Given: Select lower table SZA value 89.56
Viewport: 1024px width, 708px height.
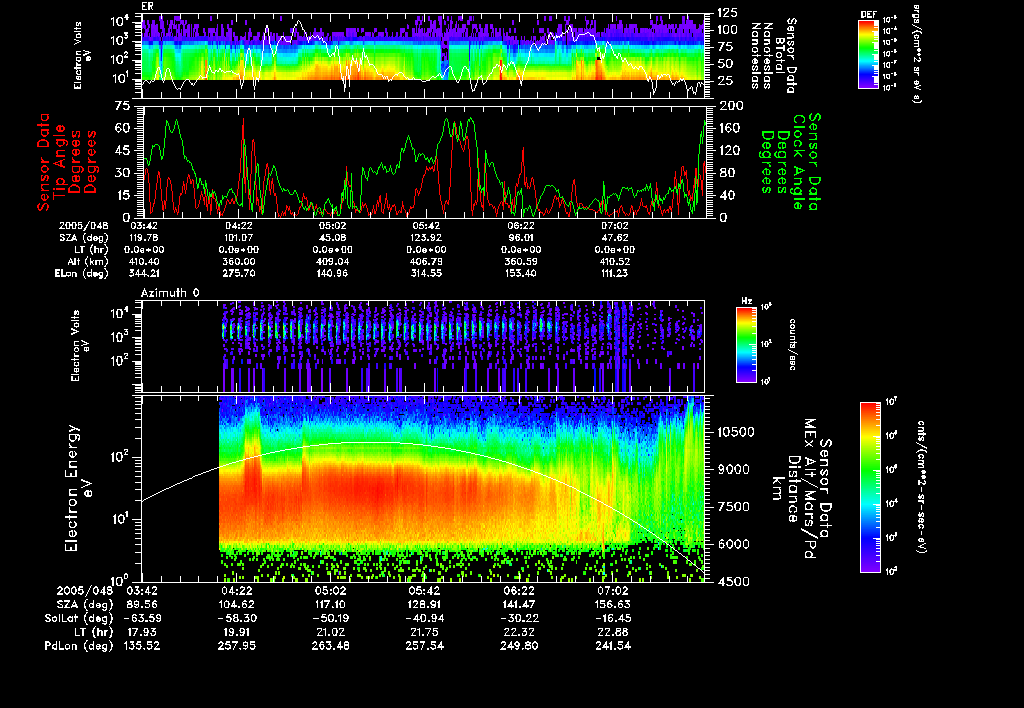Looking at the screenshot, I should (141, 605).
